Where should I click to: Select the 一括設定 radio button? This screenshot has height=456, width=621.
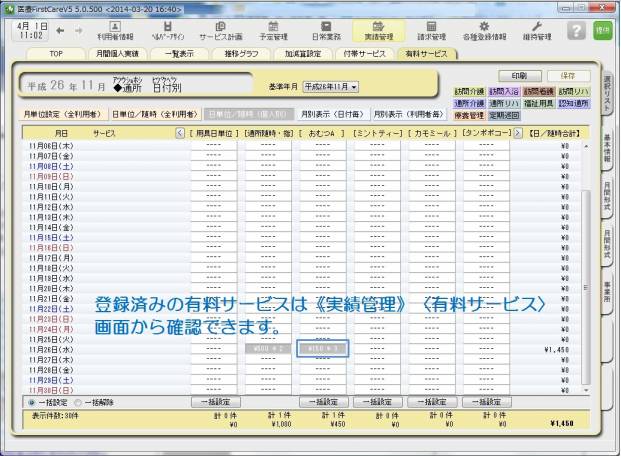pos(31,401)
